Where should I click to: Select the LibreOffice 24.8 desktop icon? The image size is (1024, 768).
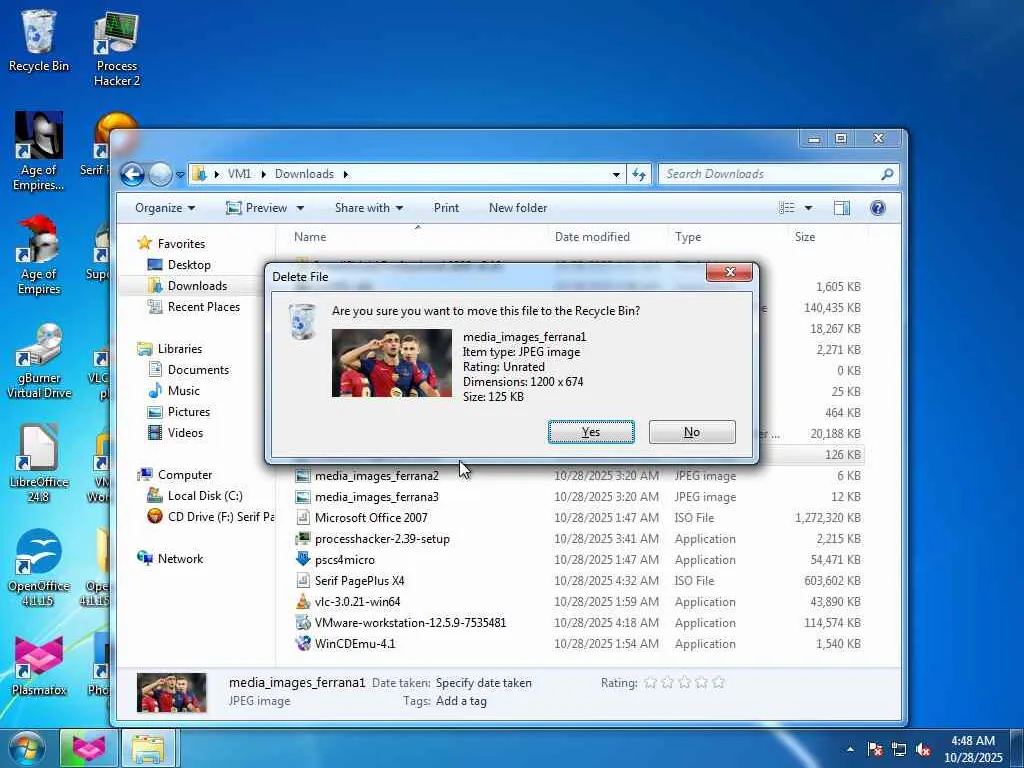(39, 464)
